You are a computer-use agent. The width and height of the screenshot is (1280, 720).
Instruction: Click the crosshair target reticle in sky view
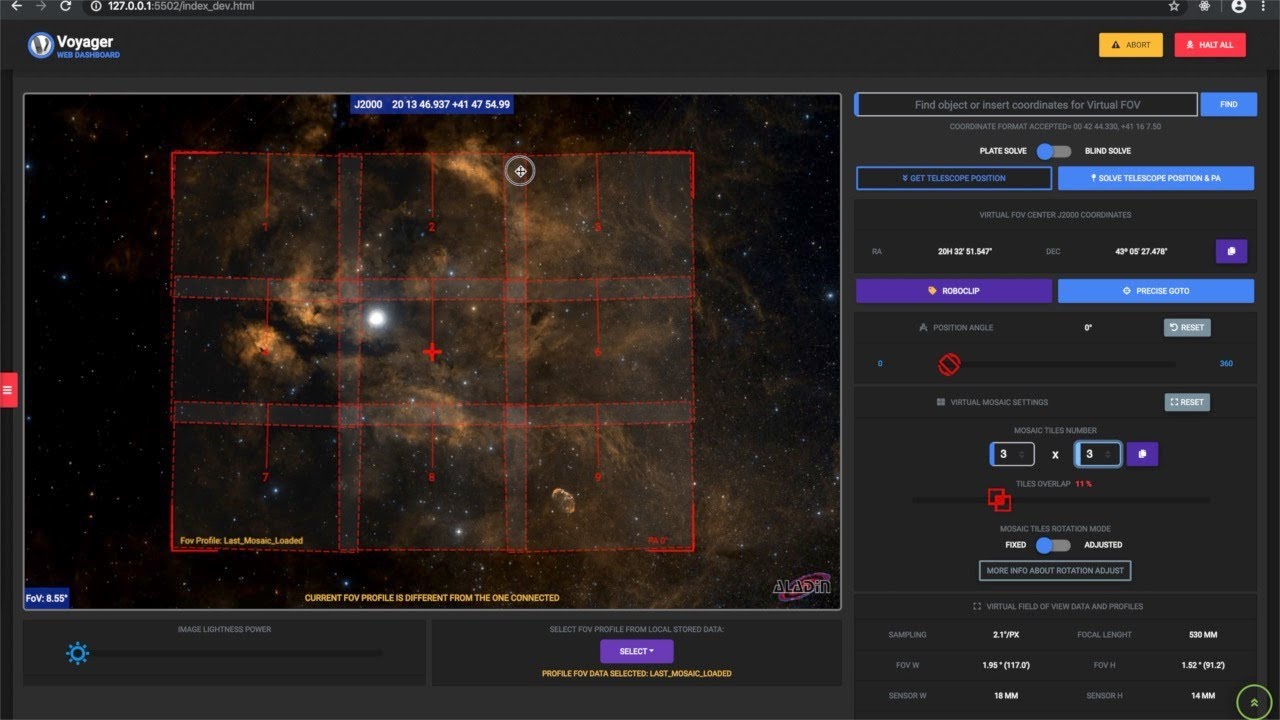520,171
